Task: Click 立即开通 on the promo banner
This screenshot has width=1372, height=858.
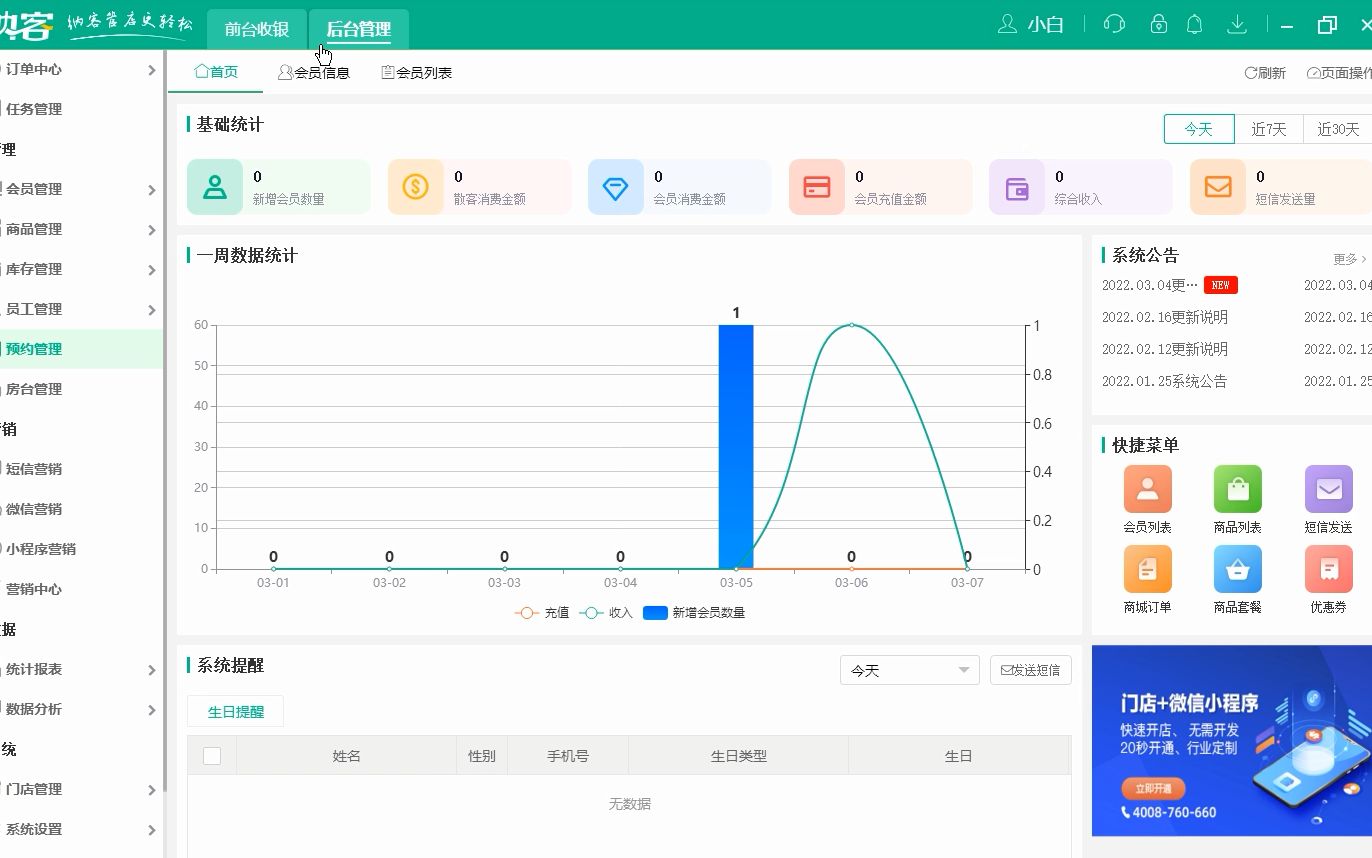Action: coord(1153,788)
